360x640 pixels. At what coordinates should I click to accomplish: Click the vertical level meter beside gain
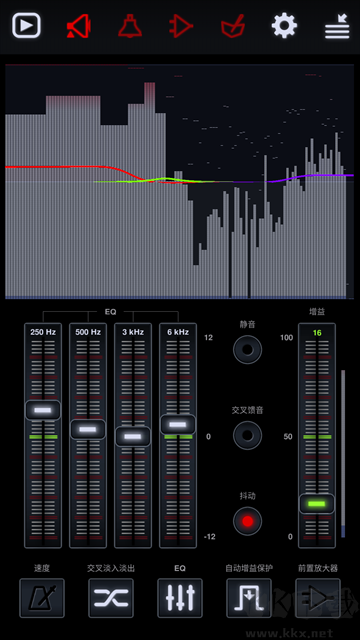[x=343, y=453]
